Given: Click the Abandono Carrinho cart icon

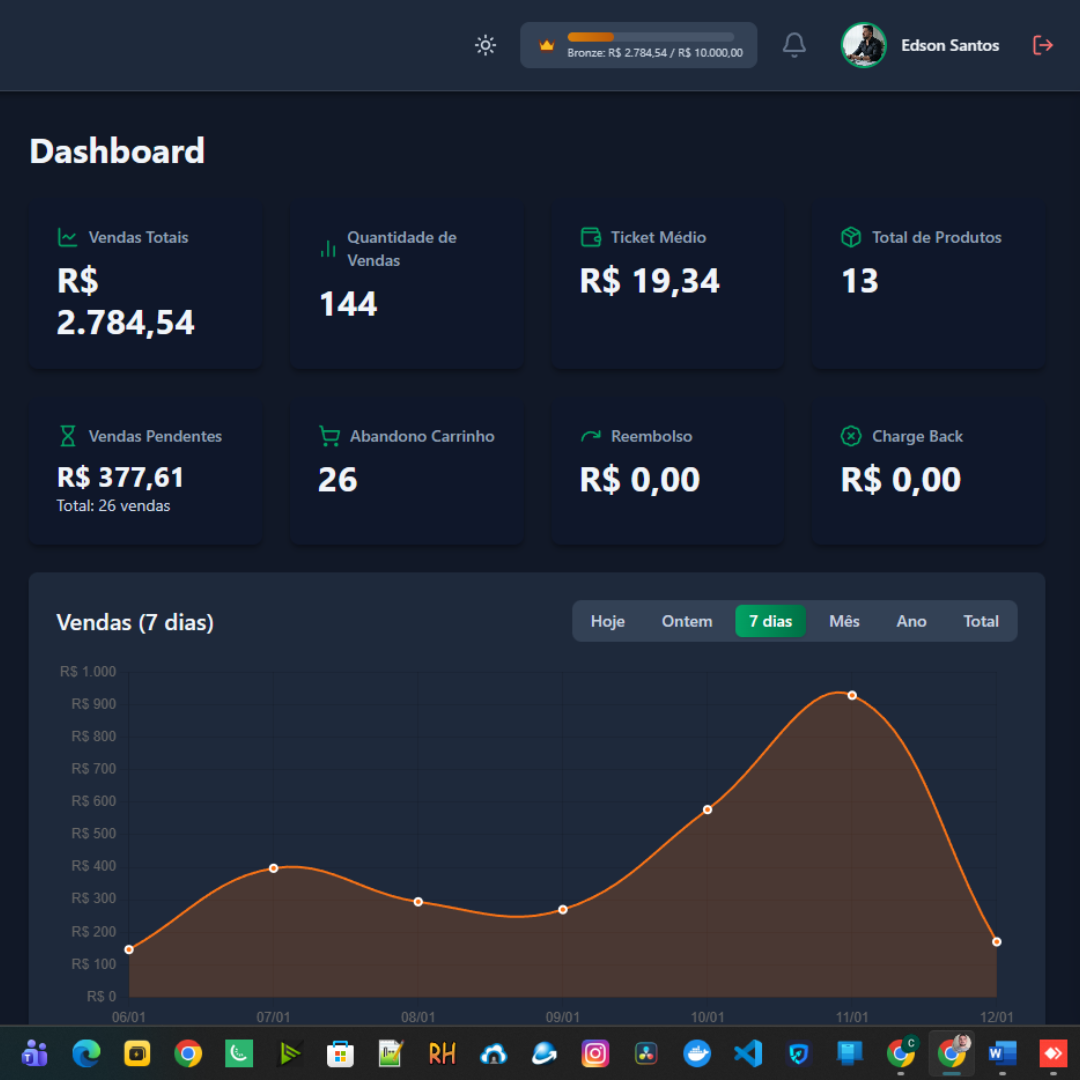Looking at the screenshot, I should pyautogui.click(x=328, y=436).
